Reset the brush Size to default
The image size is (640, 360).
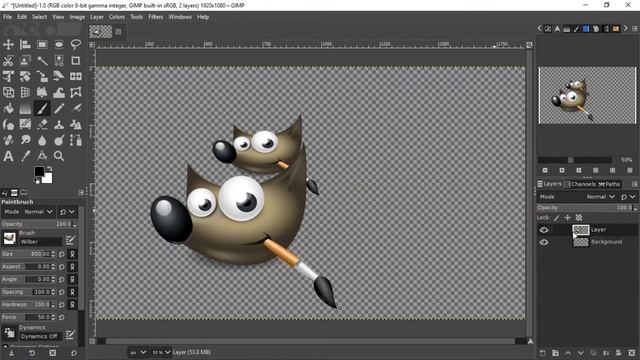62,254
